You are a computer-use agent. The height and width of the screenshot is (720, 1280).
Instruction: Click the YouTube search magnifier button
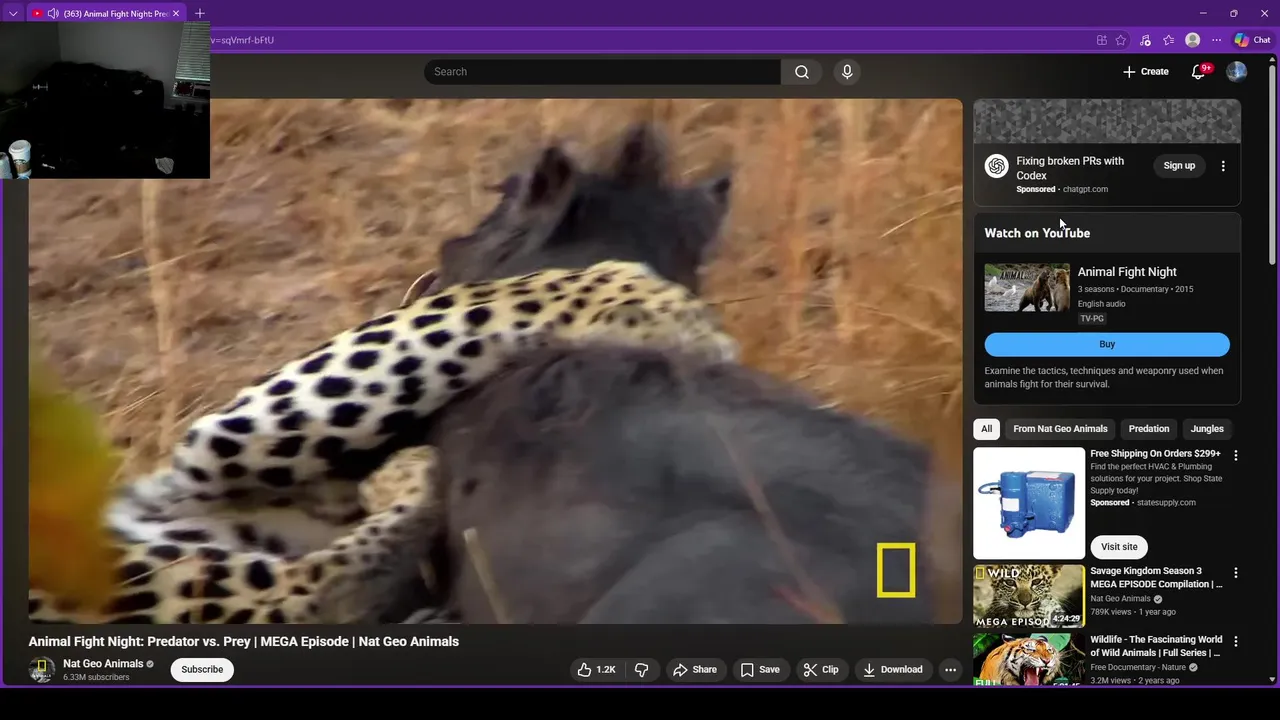pos(801,72)
